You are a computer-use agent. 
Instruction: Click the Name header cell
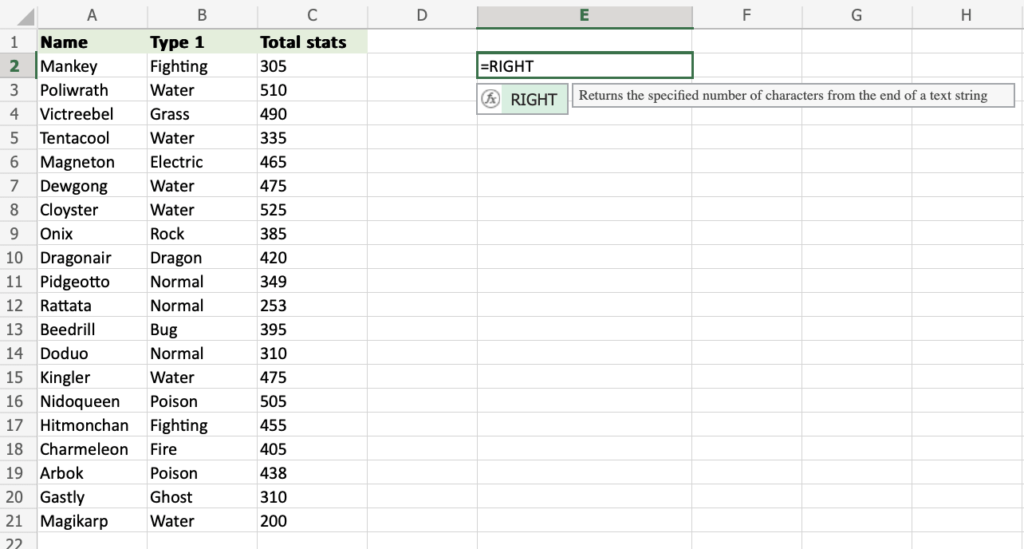pyautogui.click(x=92, y=42)
